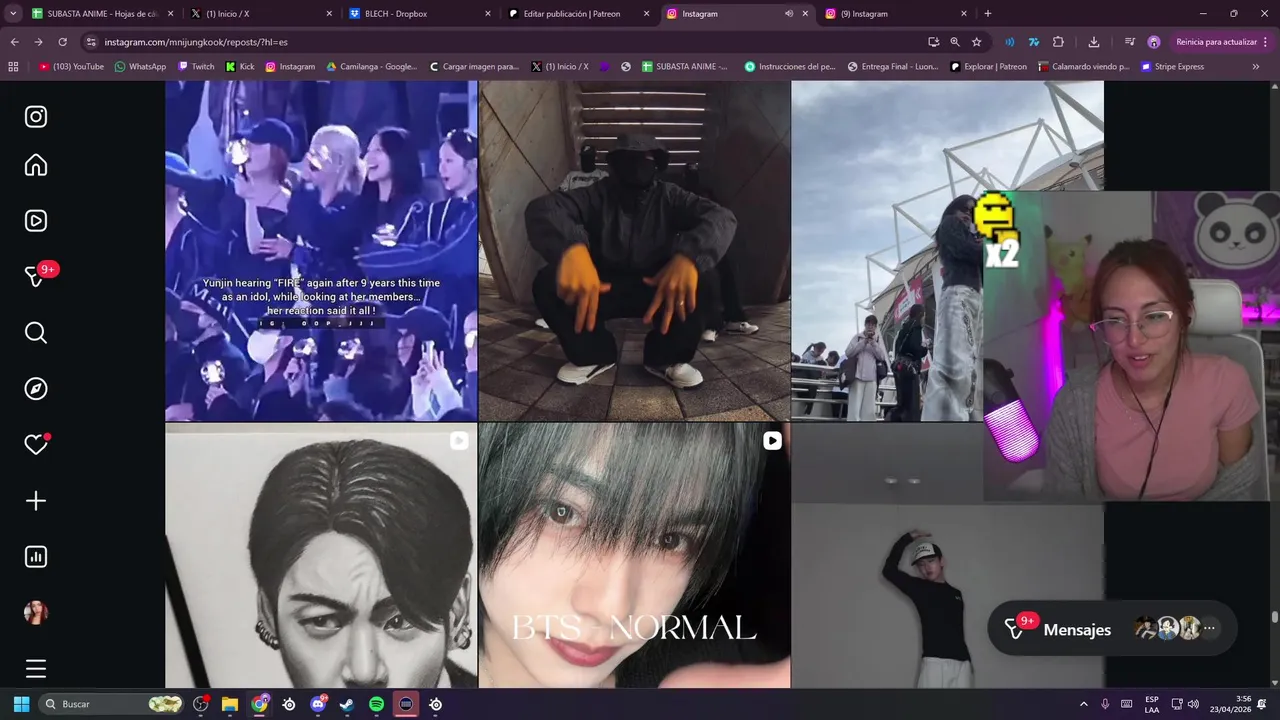The height and width of the screenshot is (720, 1280).
Task: Open Yunjin hearing FIRE repost thumbnail
Action: (321, 251)
